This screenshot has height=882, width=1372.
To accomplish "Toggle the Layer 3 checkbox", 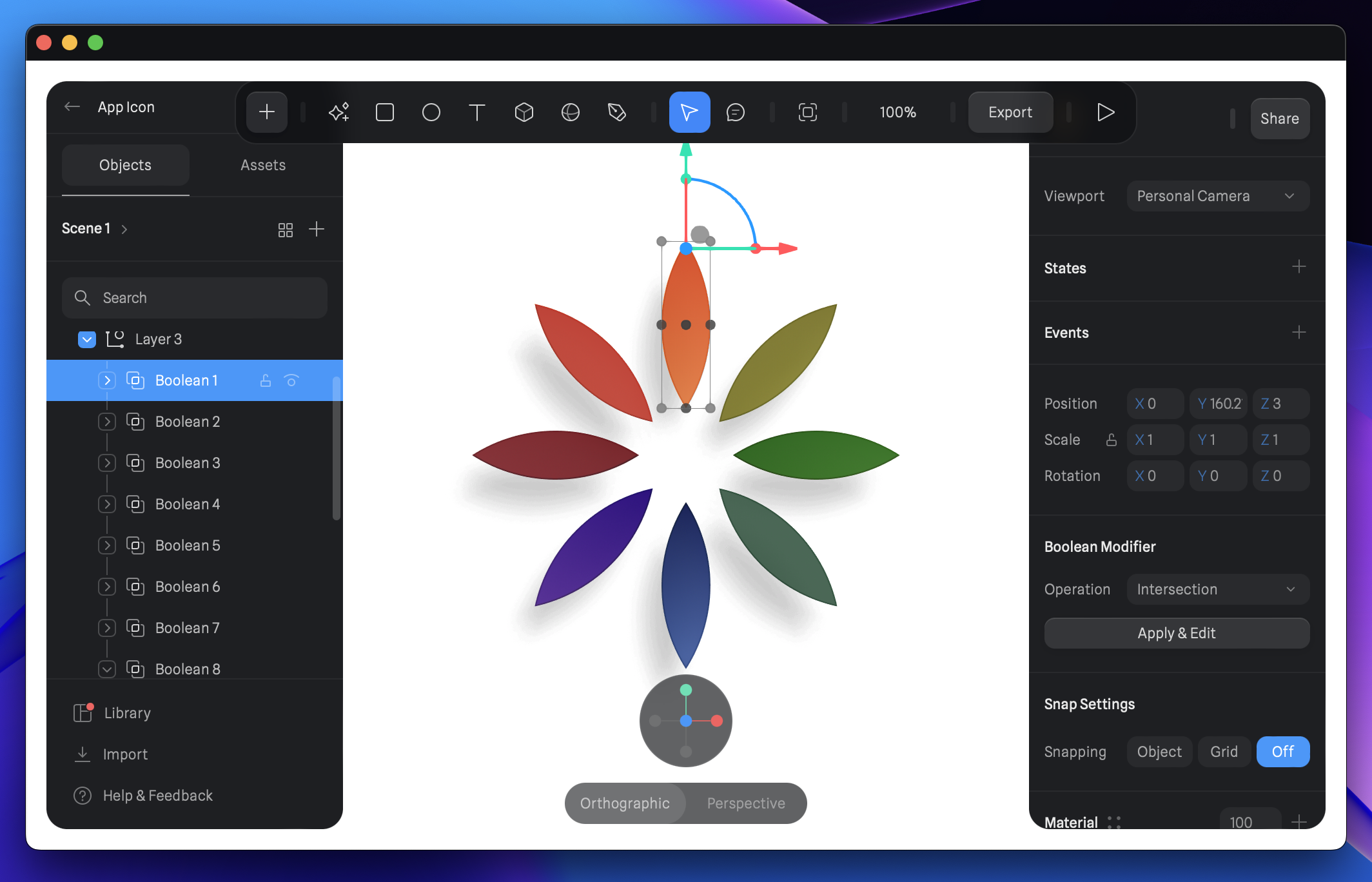I will pos(87,339).
